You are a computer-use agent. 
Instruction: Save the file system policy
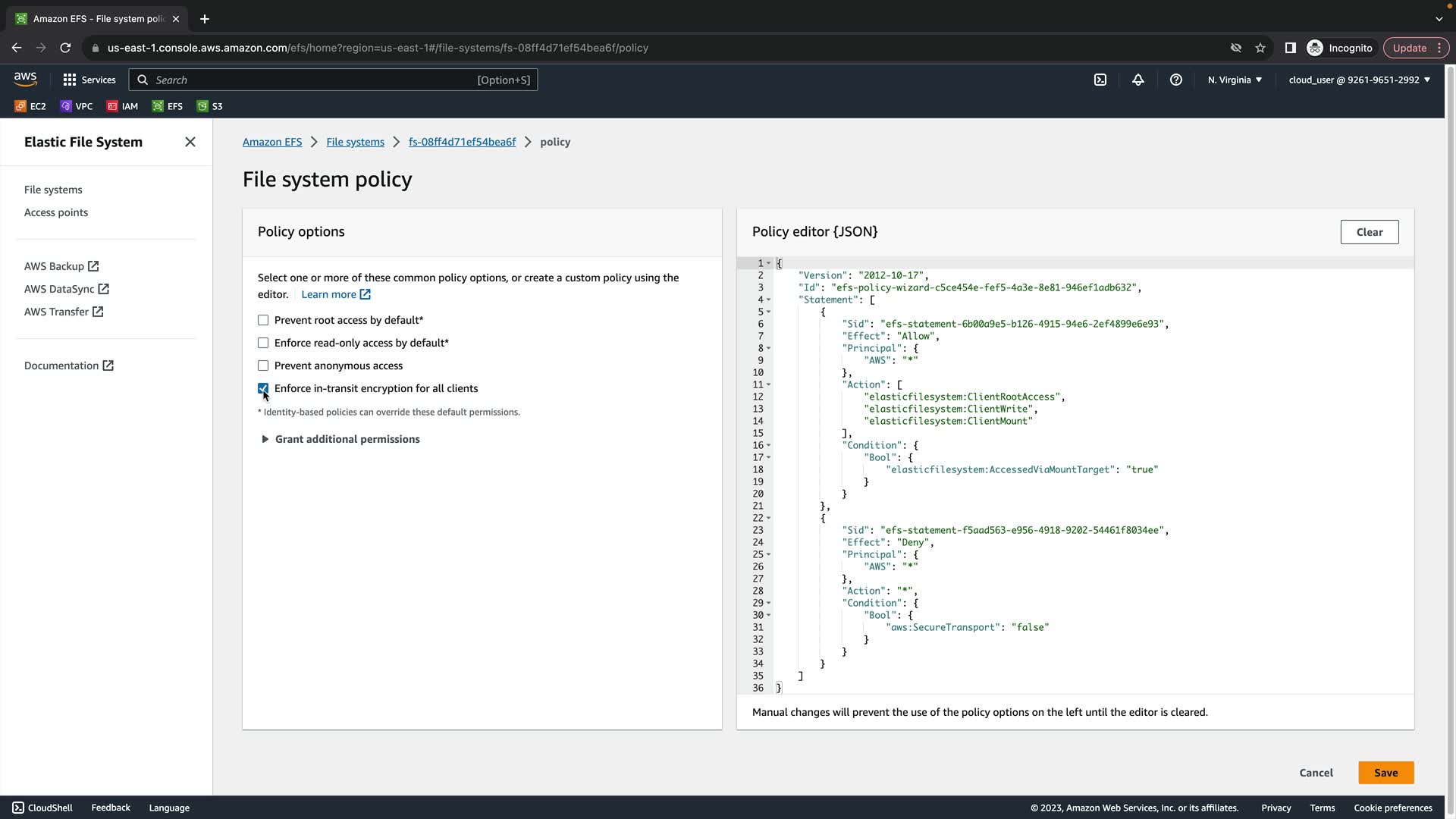[x=1385, y=773]
